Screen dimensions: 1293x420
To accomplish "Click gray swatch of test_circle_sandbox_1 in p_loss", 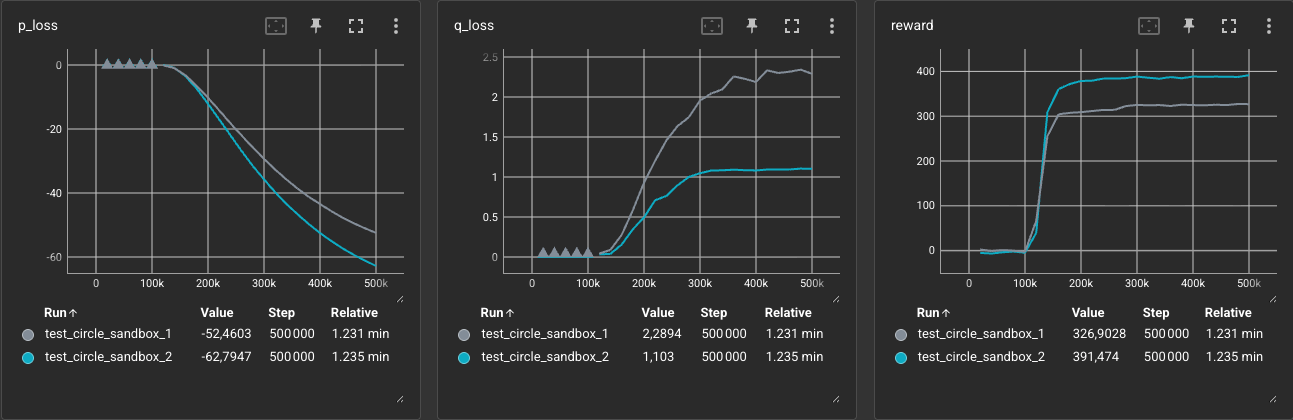I will [x=27, y=334].
